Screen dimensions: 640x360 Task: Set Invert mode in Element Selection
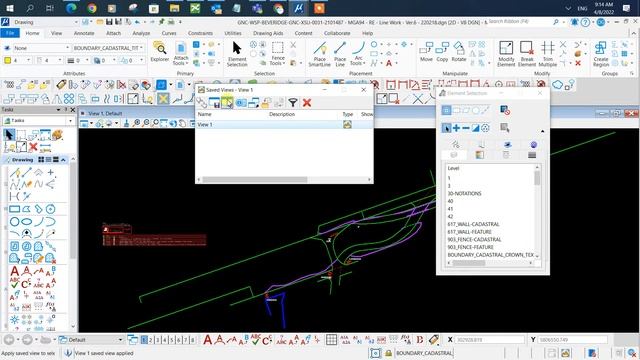point(476,128)
